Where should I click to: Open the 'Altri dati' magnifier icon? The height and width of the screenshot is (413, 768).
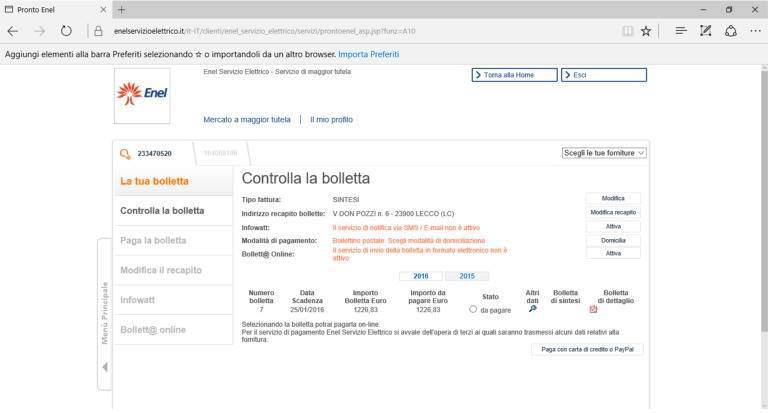(532, 309)
